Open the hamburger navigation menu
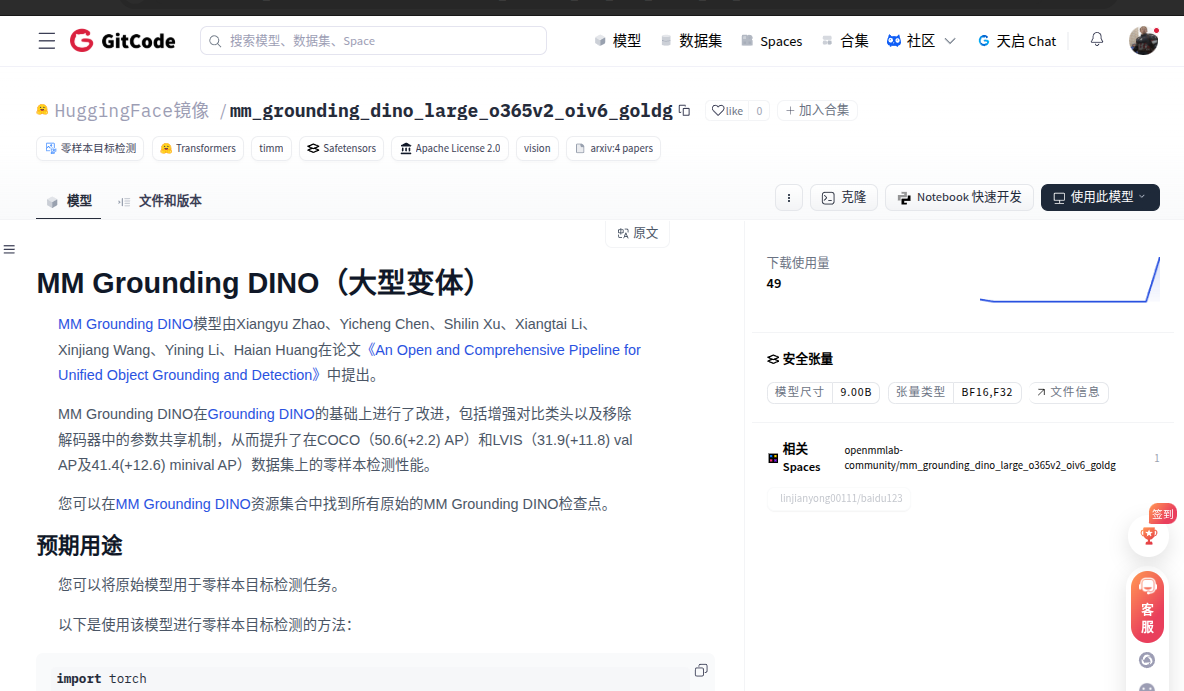1184x691 pixels. click(x=47, y=41)
